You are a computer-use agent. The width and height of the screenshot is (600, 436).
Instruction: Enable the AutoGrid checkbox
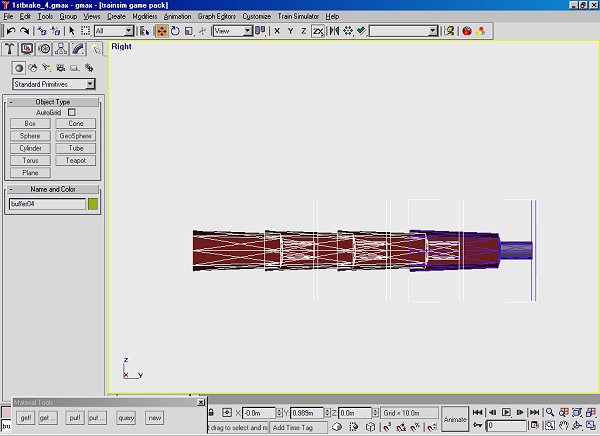(72, 112)
